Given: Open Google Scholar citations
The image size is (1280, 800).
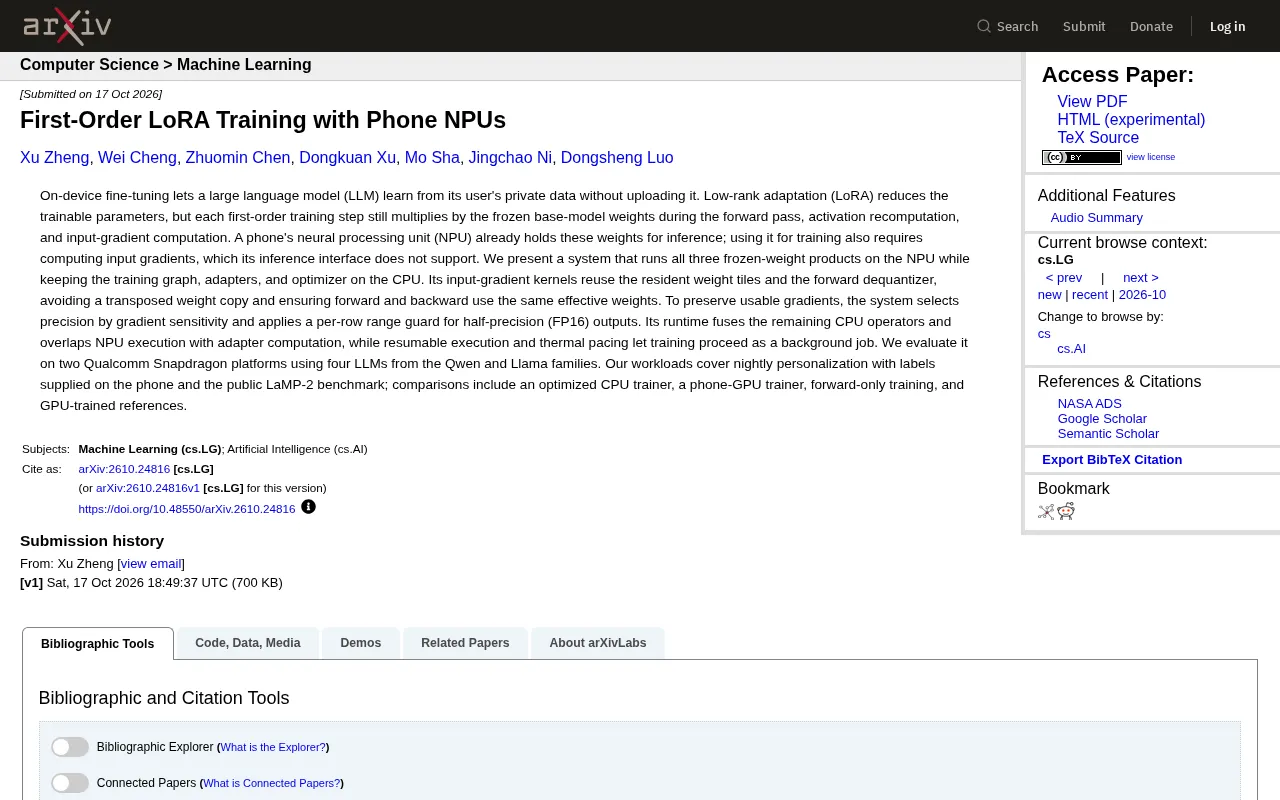Looking at the screenshot, I should pos(1102,419).
